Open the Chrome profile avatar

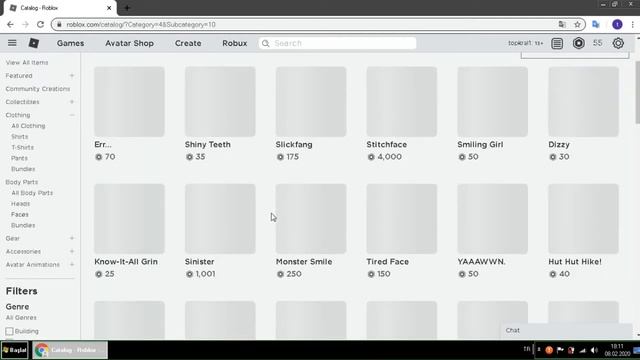point(617,24)
